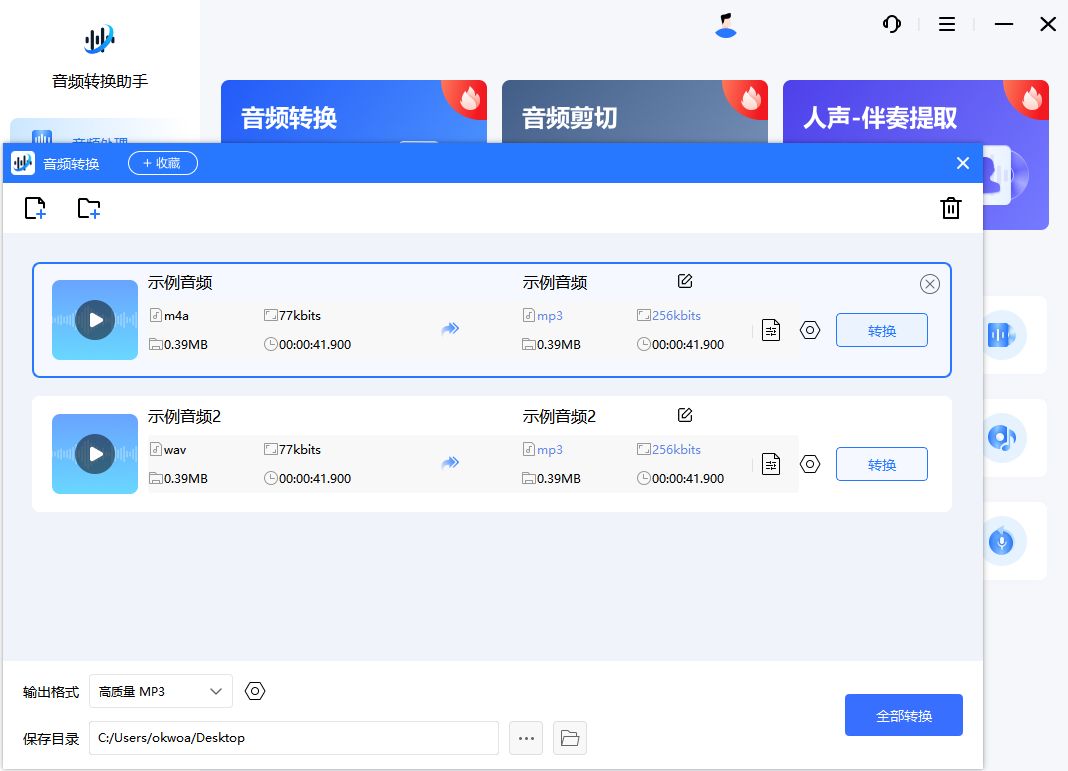Click the add folder icon
The image size is (1068, 771).
[89, 208]
